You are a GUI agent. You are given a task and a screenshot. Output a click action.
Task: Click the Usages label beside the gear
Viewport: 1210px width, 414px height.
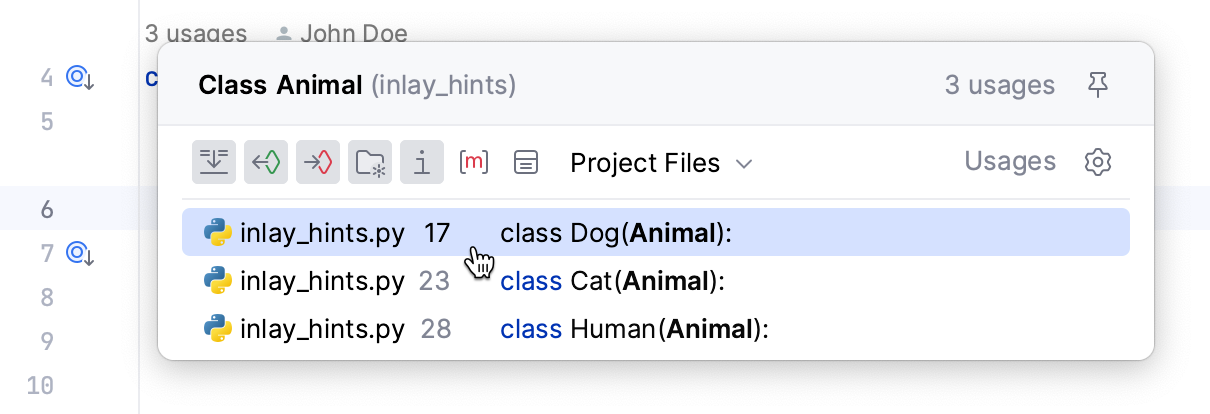point(1010,162)
